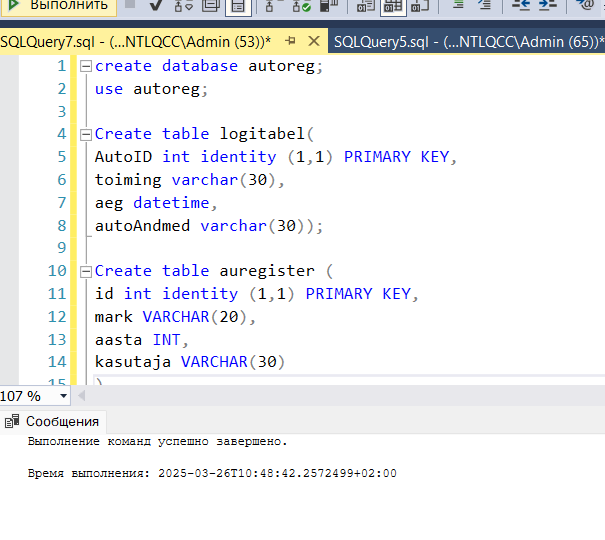The height and width of the screenshot is (540, 605).
Task: Specify values for template parameters
Action: [585, 5]
